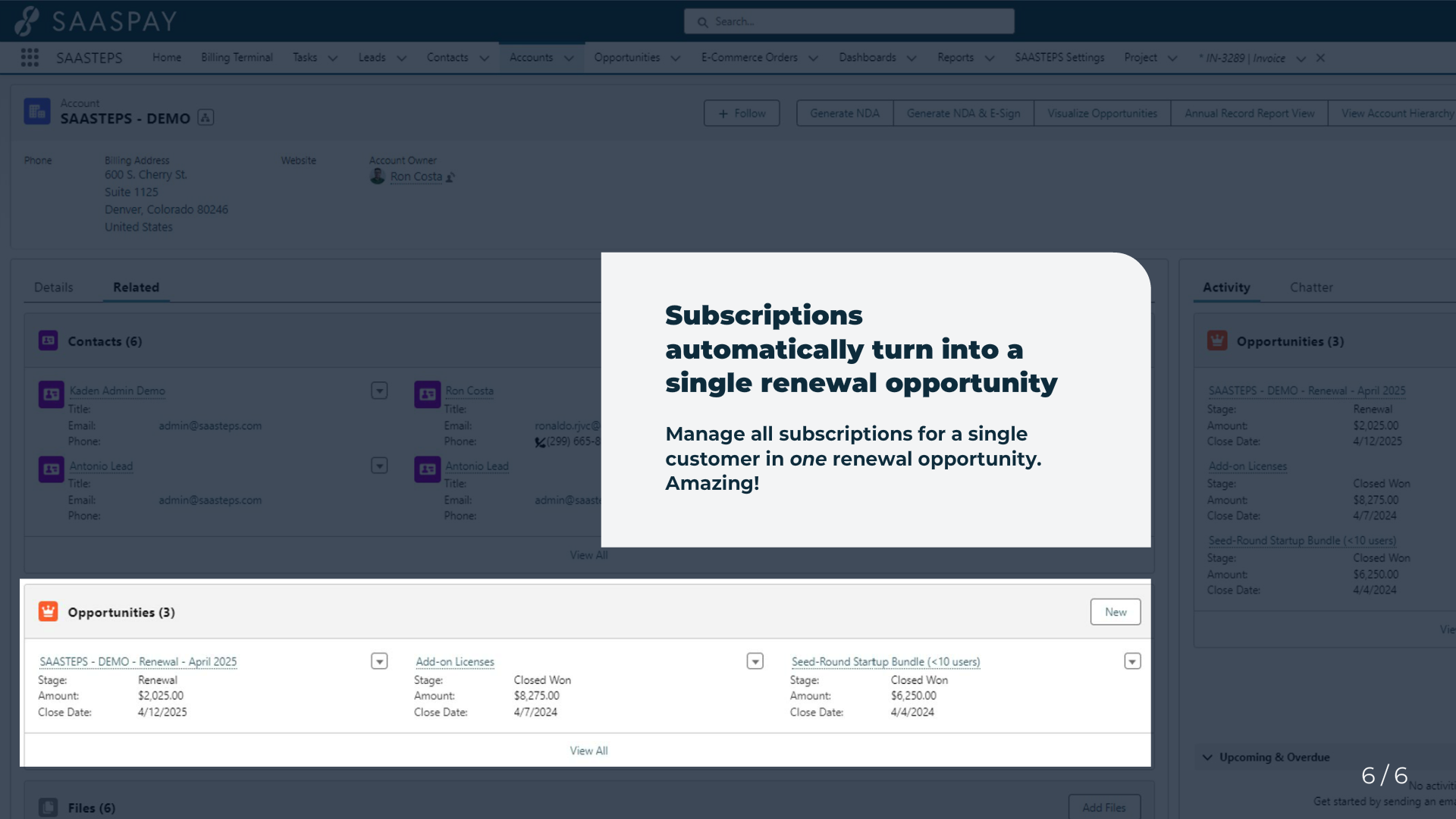Click the click-to-dial phone icon before (299) 665
This screenshot has width=1456, height=819.
(x=540, y=442)
